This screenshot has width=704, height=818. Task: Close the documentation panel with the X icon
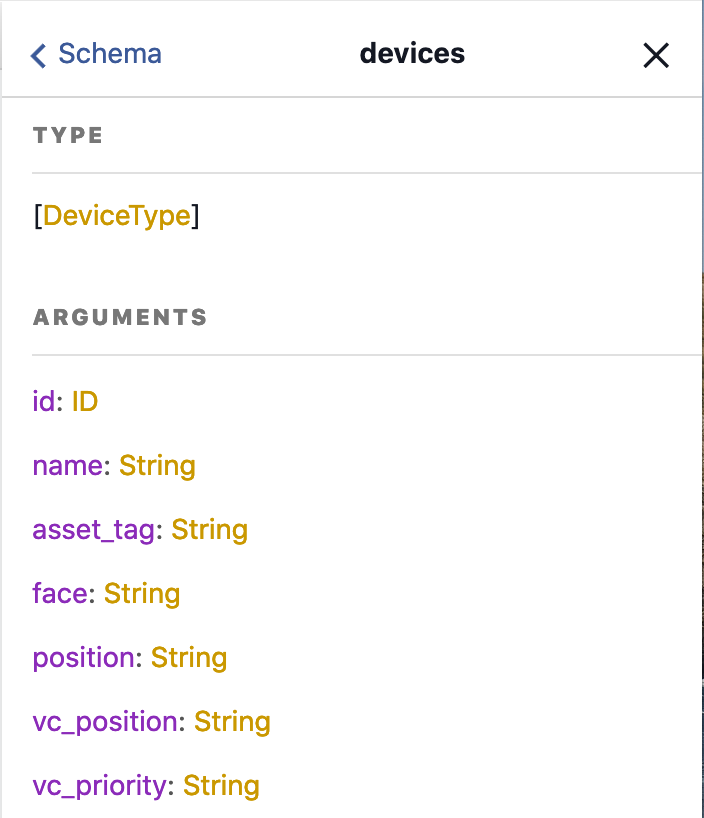(656, 55)
